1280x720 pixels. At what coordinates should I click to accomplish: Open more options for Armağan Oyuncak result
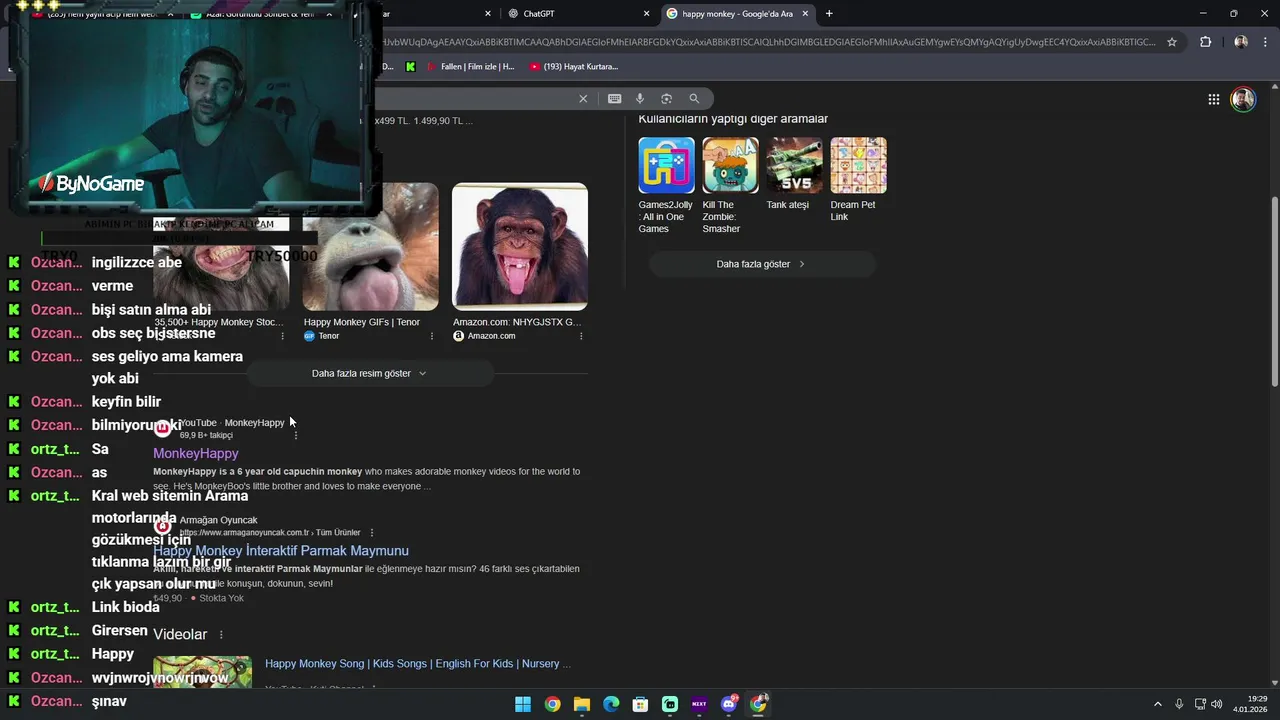372,533
